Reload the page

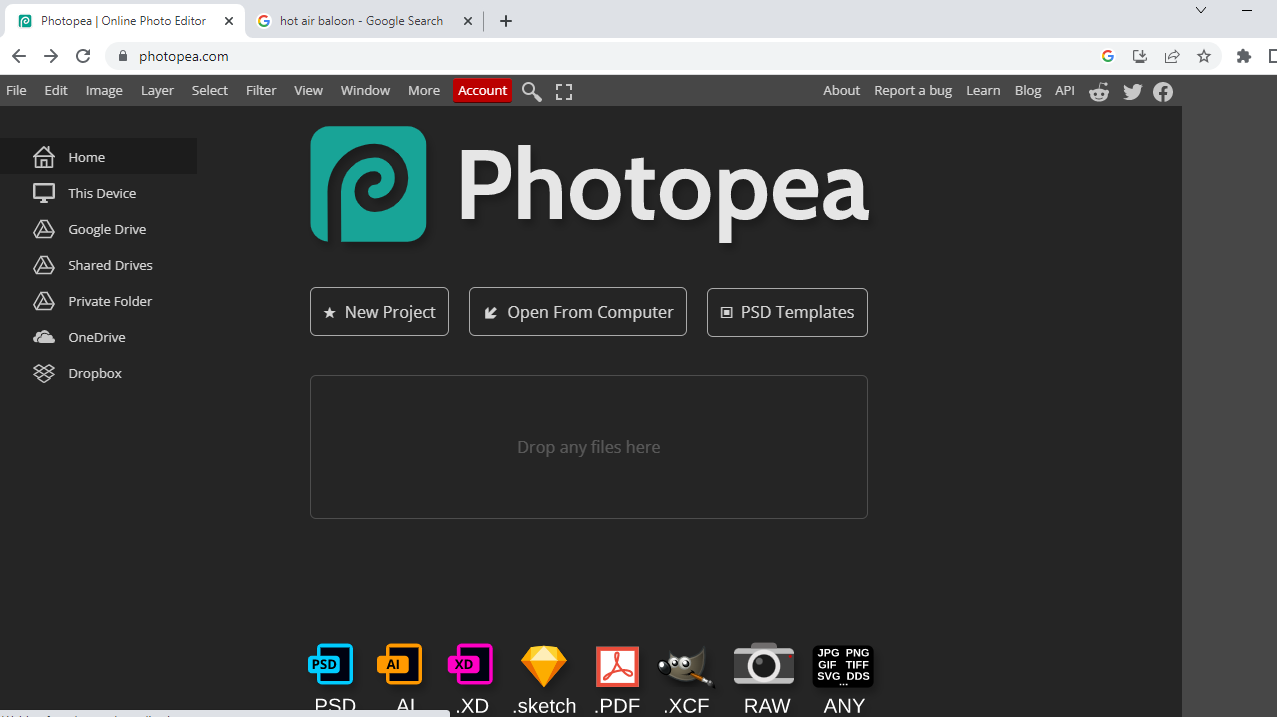[84, 56]
